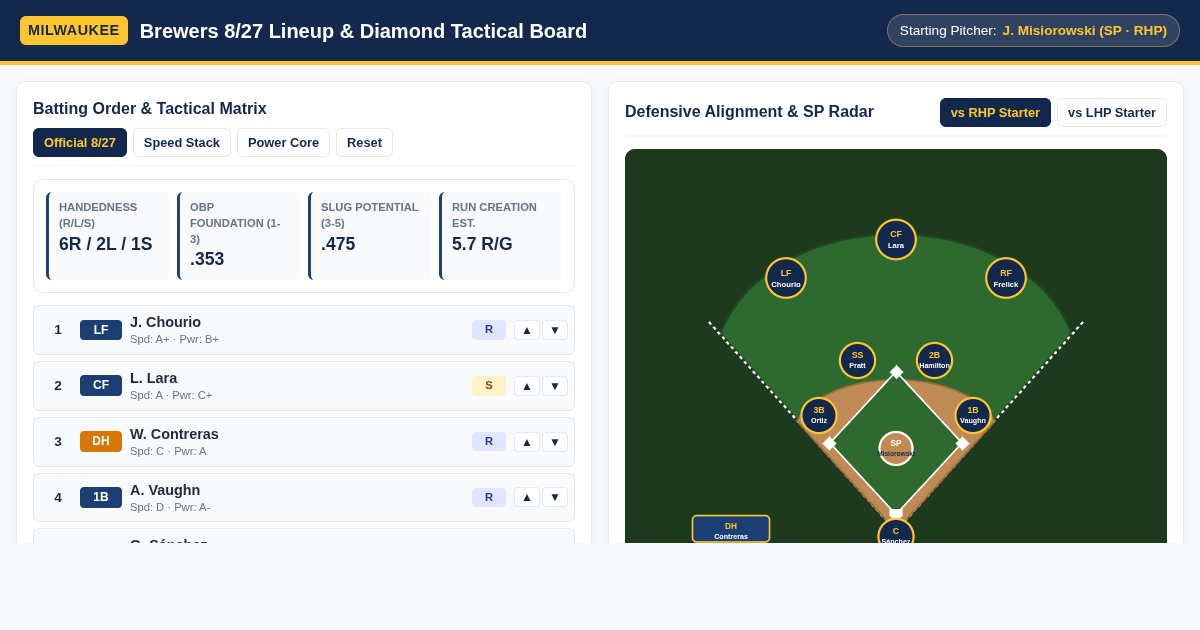Click the Batting Order & Tactical Matrix heading

[x=150, y=109]
